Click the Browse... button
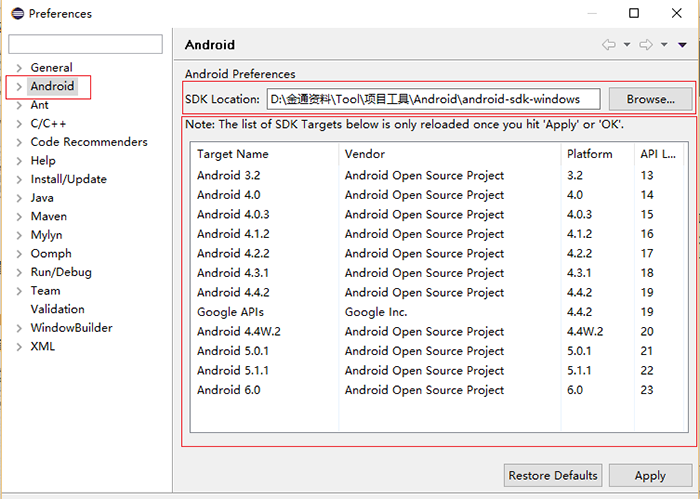The width and height of the screenshot is (700, 499). (650, 99)
